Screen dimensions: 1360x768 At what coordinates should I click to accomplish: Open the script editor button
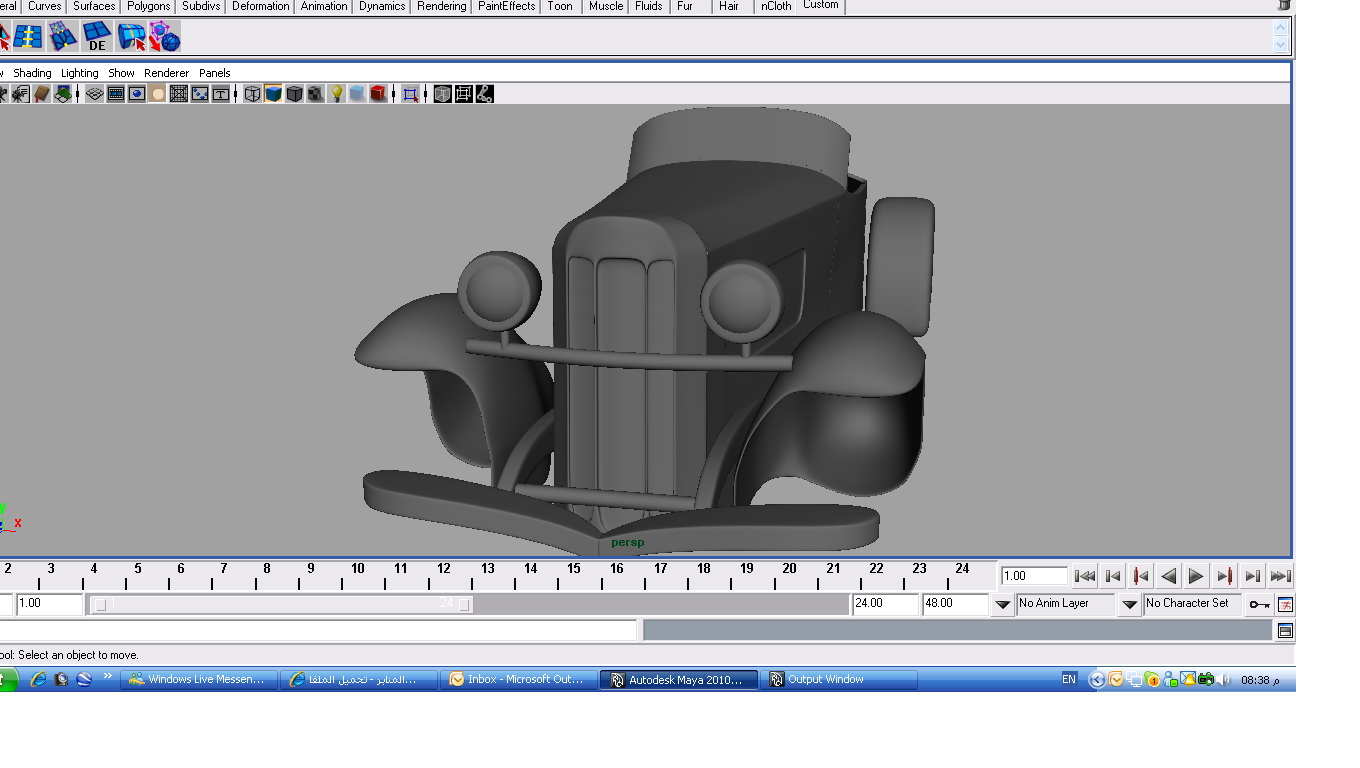pyautogui.click(x=1286, y=631)
